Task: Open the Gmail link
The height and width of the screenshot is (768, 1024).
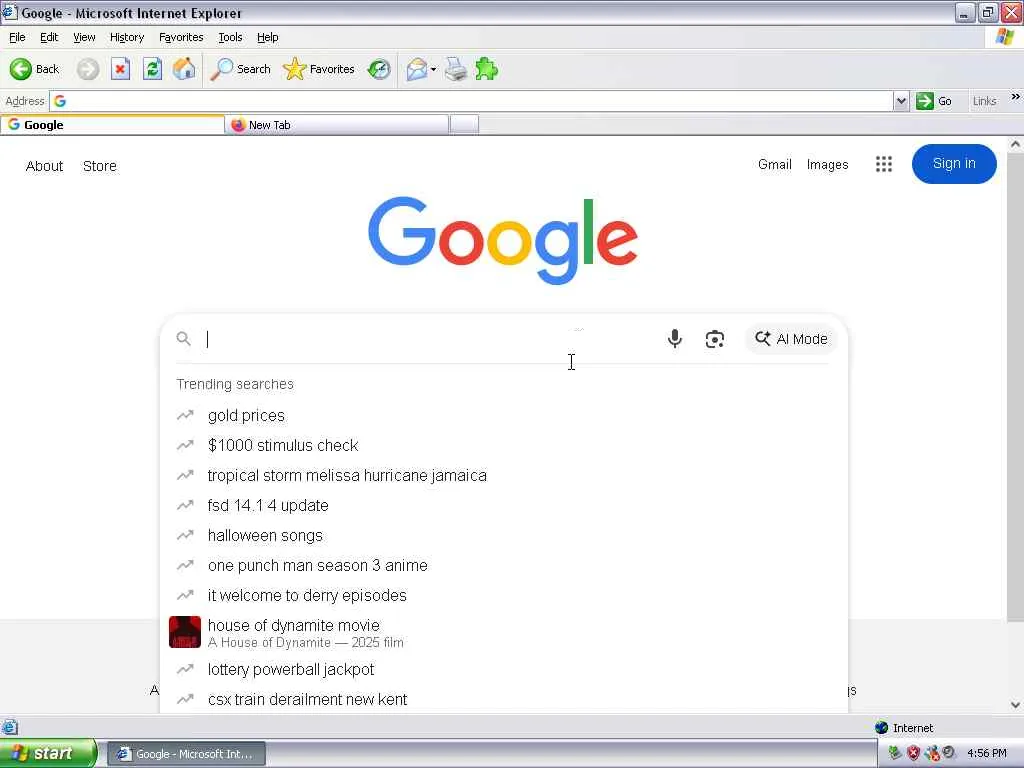Action: pos(775,165)
